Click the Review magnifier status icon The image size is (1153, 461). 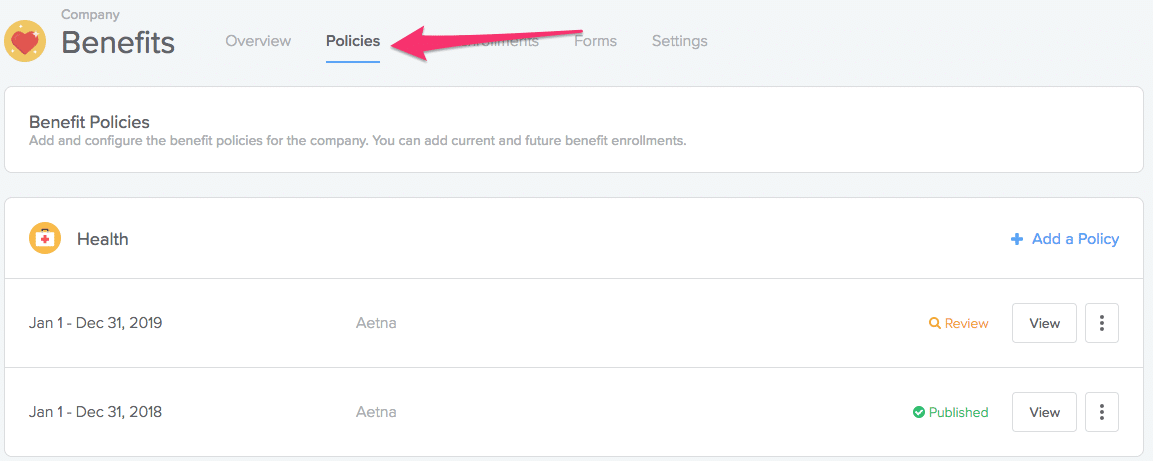934,323
